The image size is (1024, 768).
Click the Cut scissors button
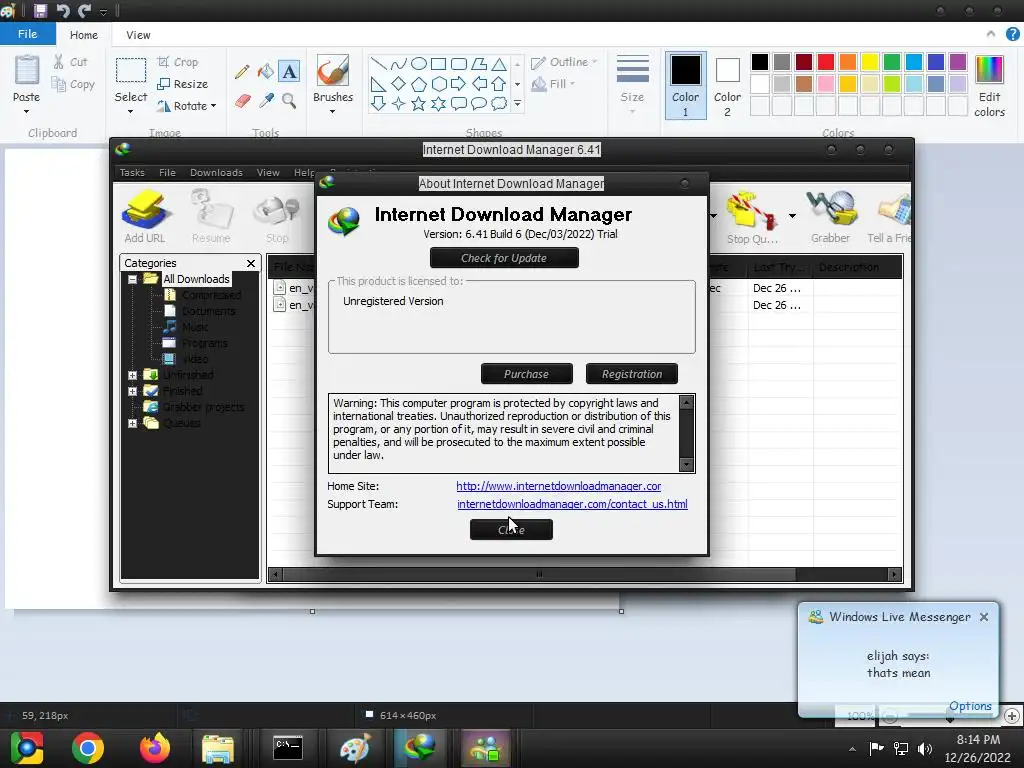pos(70,62)
